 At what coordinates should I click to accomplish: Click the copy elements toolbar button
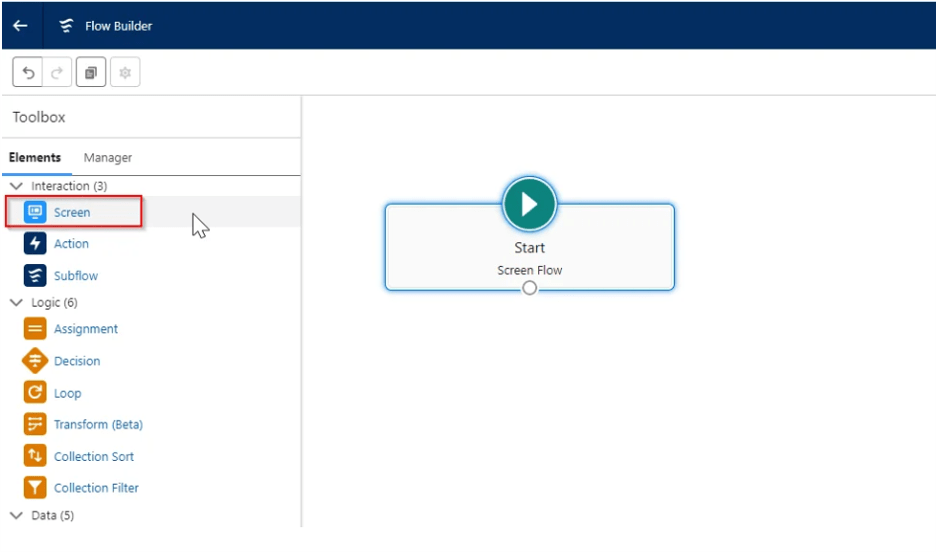(x=90, y=73)
